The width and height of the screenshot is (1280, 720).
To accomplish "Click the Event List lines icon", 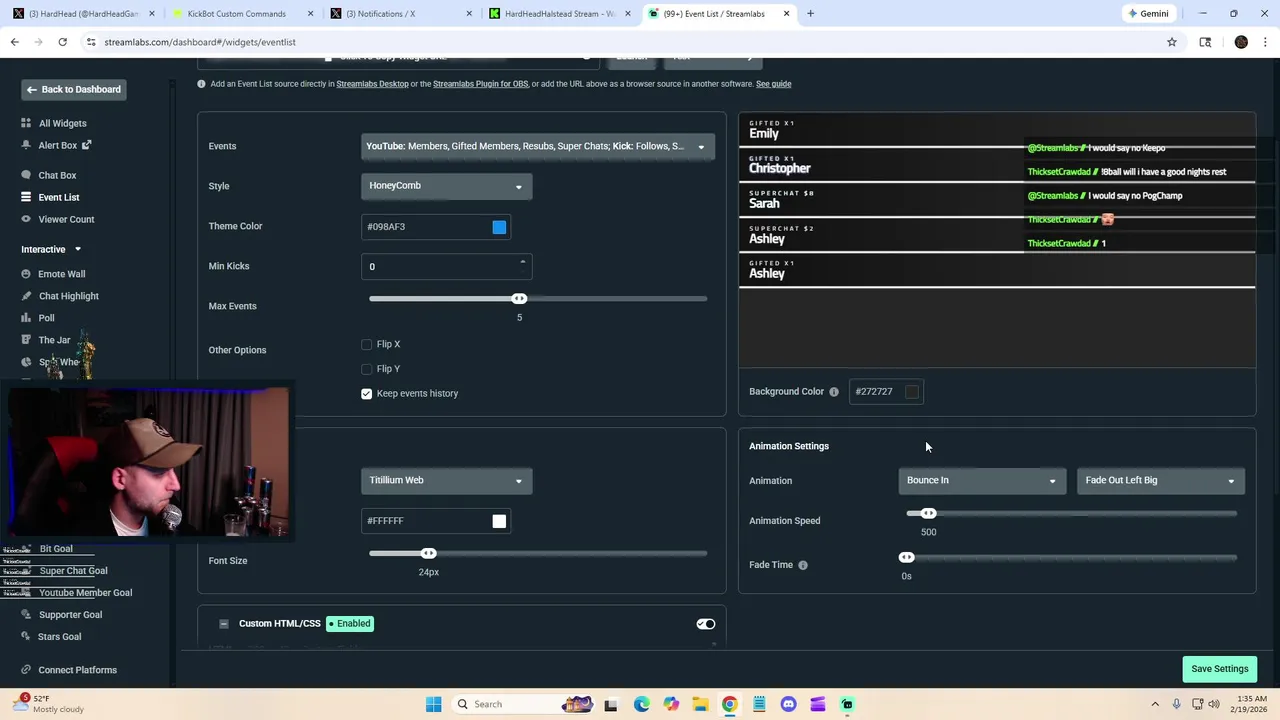I will pos(26,197).
